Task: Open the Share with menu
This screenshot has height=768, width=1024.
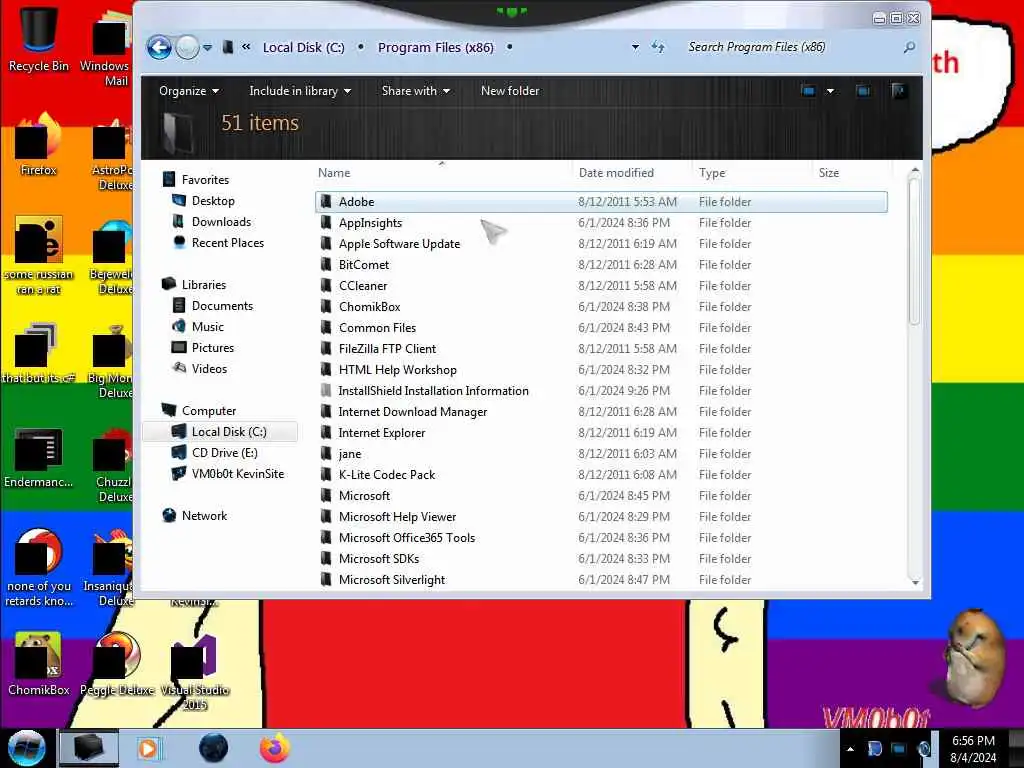Action: pos(415,91)
